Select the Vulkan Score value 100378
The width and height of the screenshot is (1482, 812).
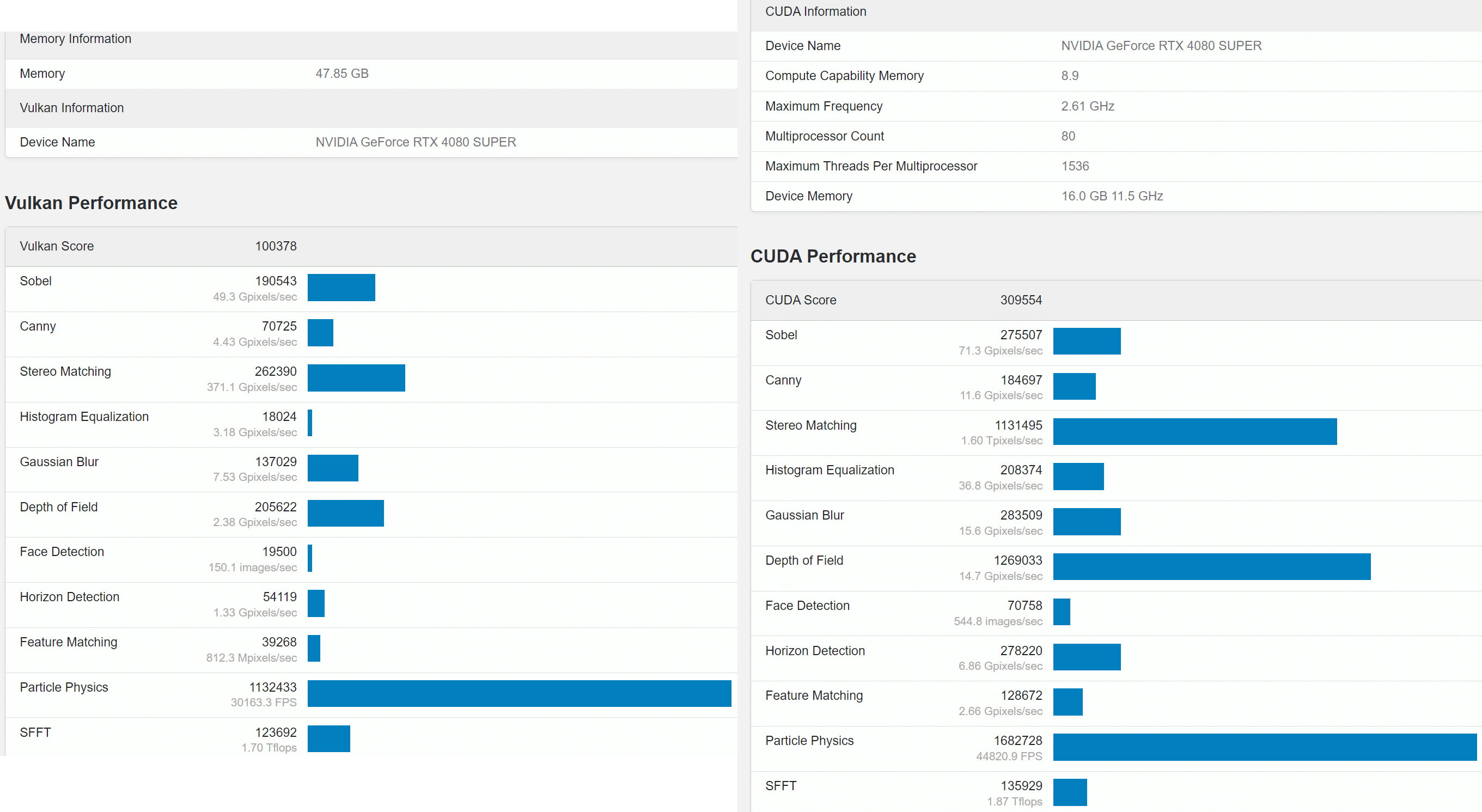(x=276, y=246)
